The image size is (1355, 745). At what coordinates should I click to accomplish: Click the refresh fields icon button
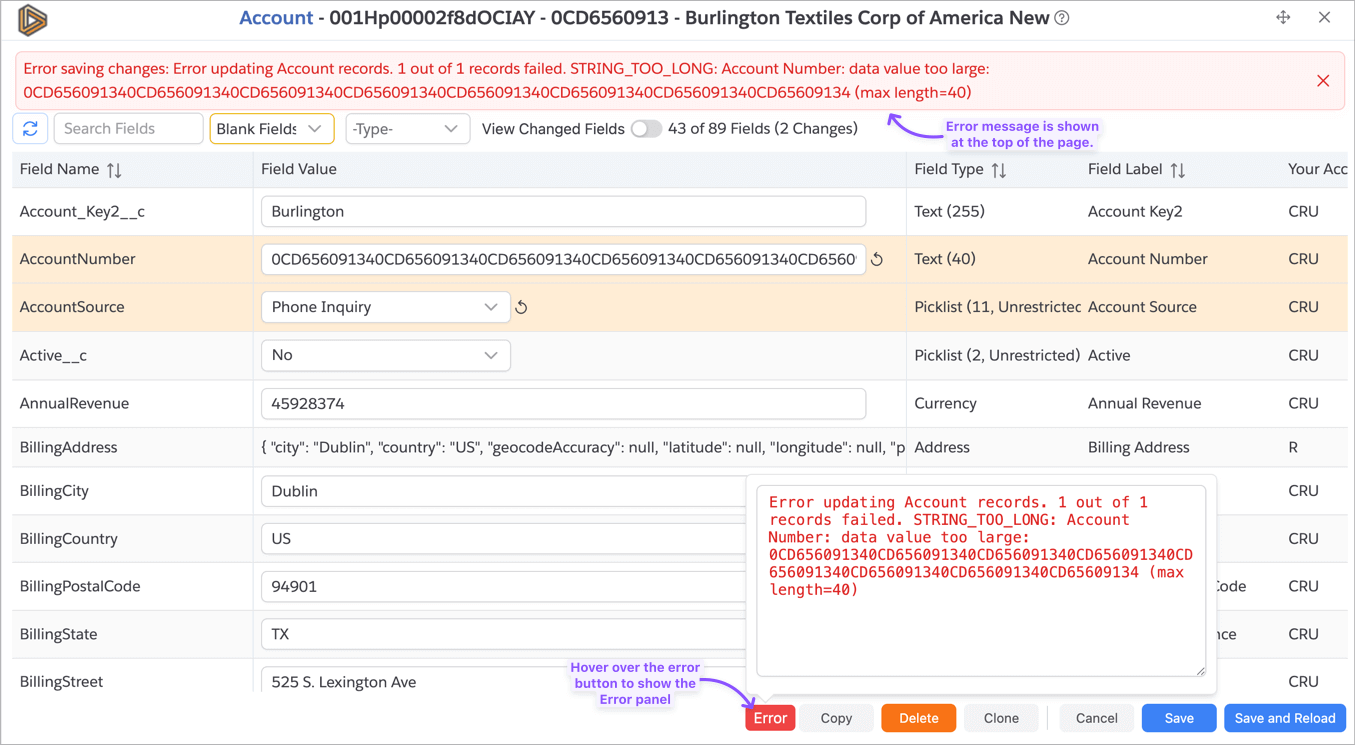point(30,129)
